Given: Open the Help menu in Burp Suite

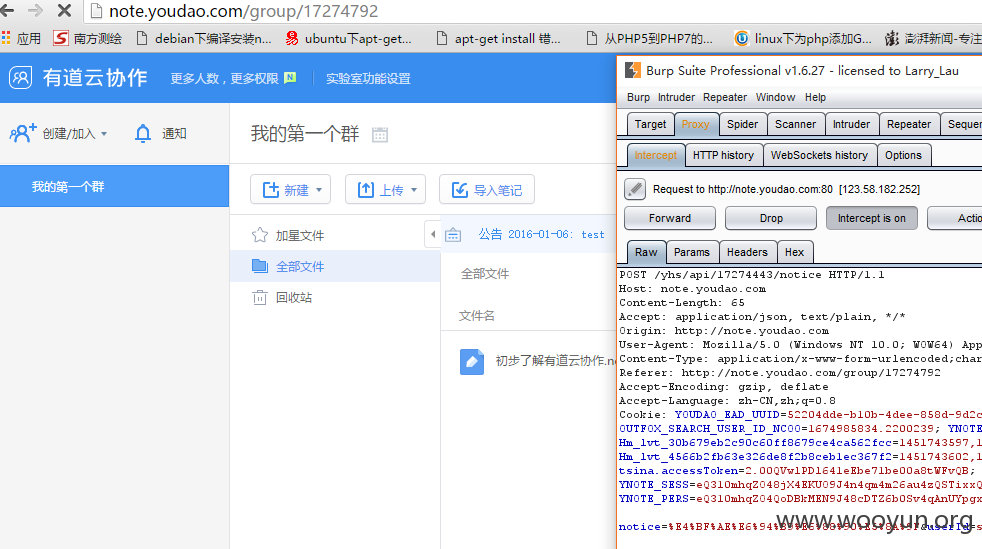Looking at the screenshot, I should (x=815, y=97).
